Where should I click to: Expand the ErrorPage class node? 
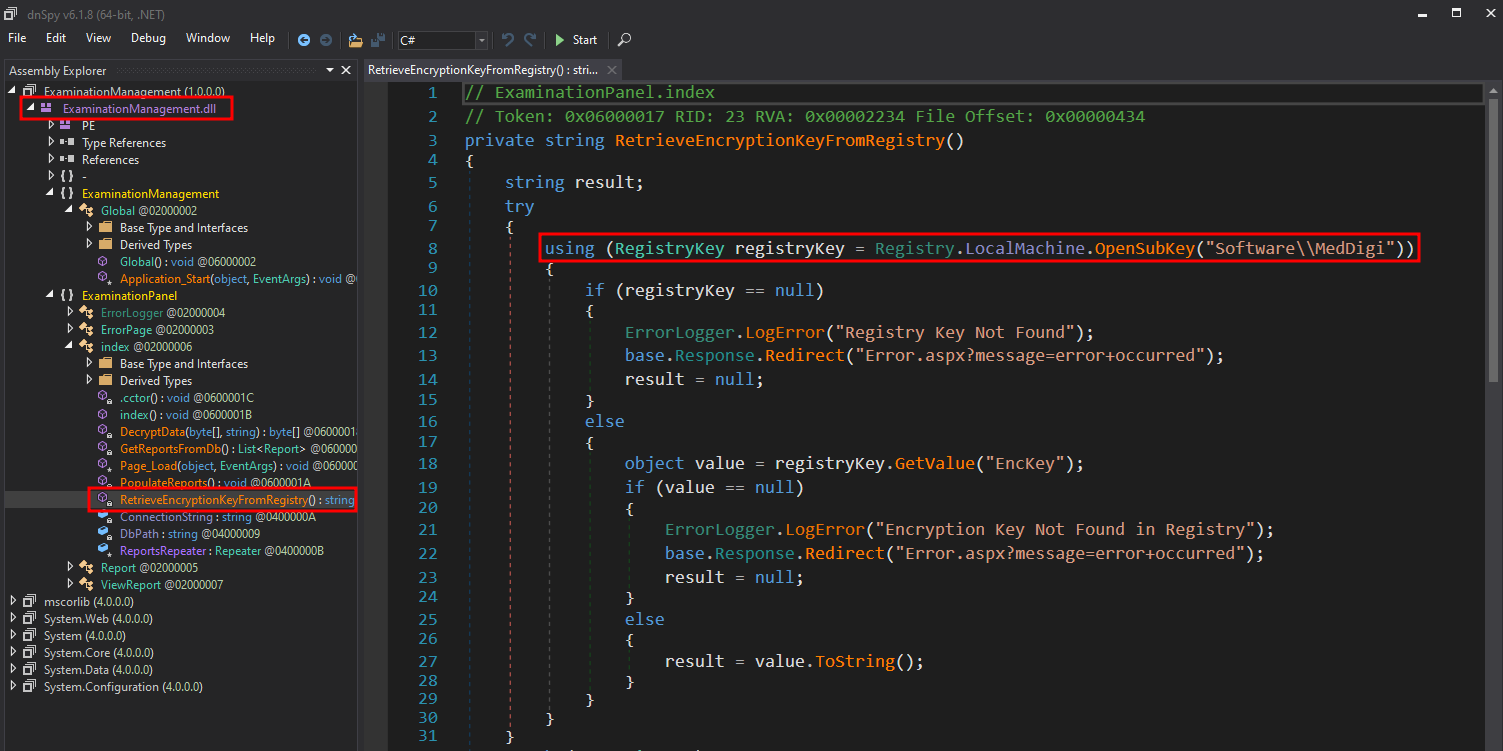[70, 330]
